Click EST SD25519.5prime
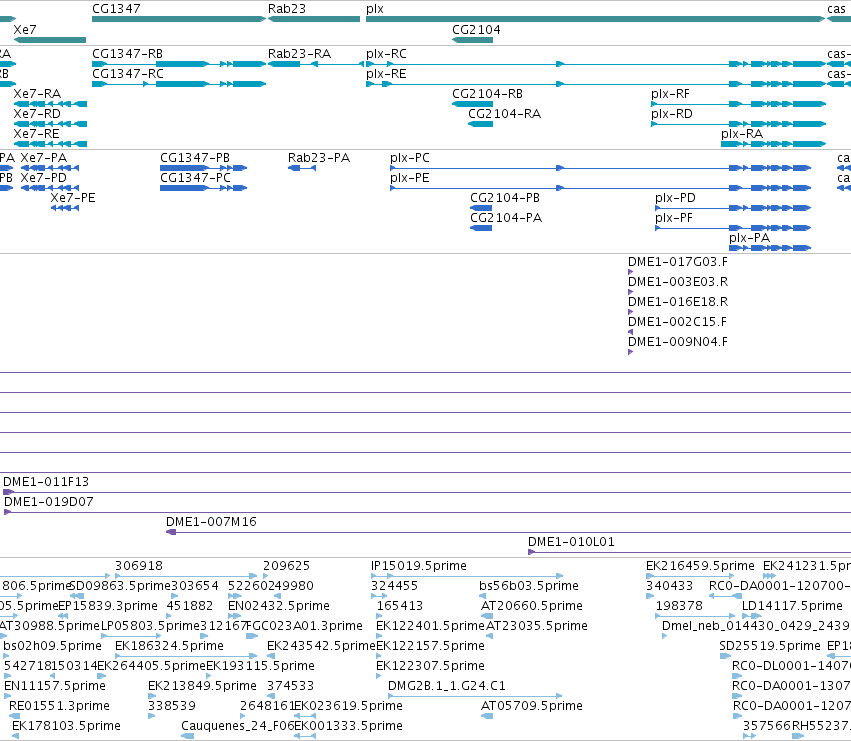The width and height of the screenshot is (851, 741). [x=725, y=656]
